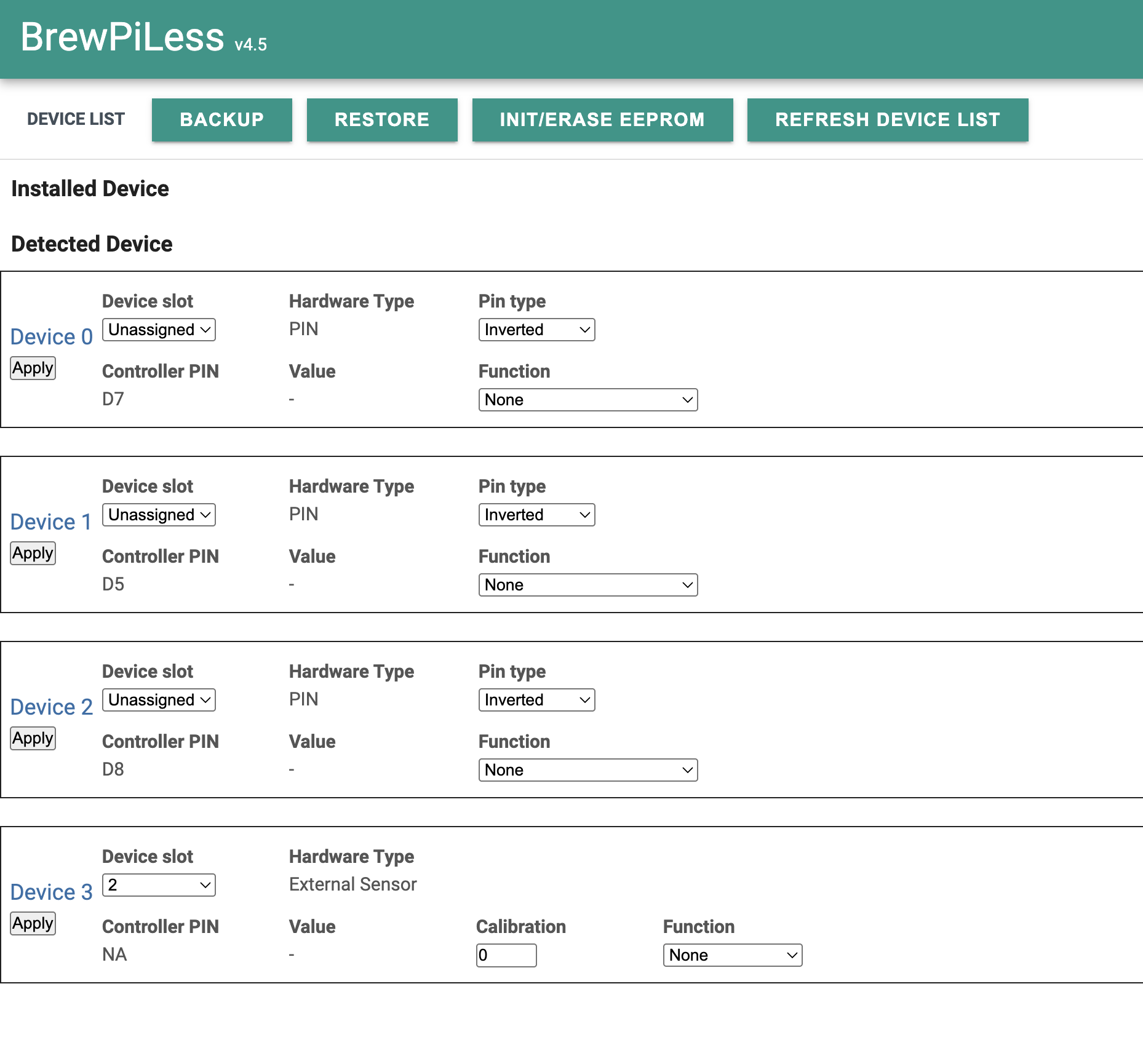Click the Device 2 heading
Viewport: 1143px width, 1064px height.
(52, 707)
